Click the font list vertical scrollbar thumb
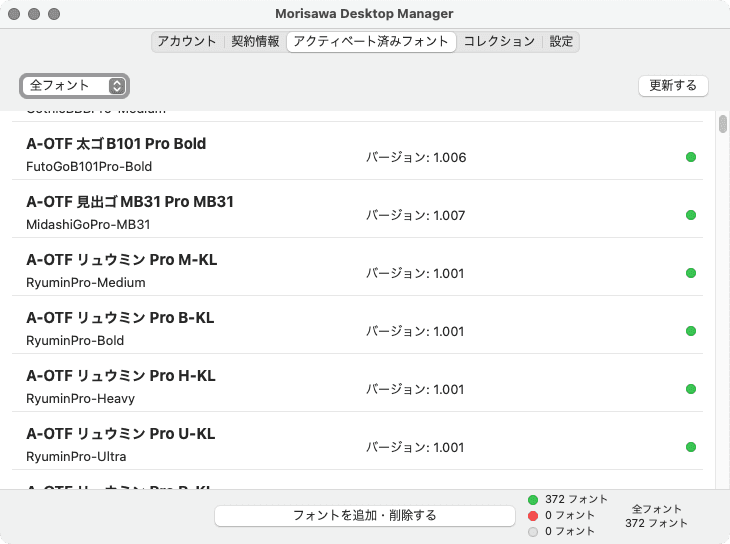The width and height of the screenshot is (730, 544). click(722, 125)
